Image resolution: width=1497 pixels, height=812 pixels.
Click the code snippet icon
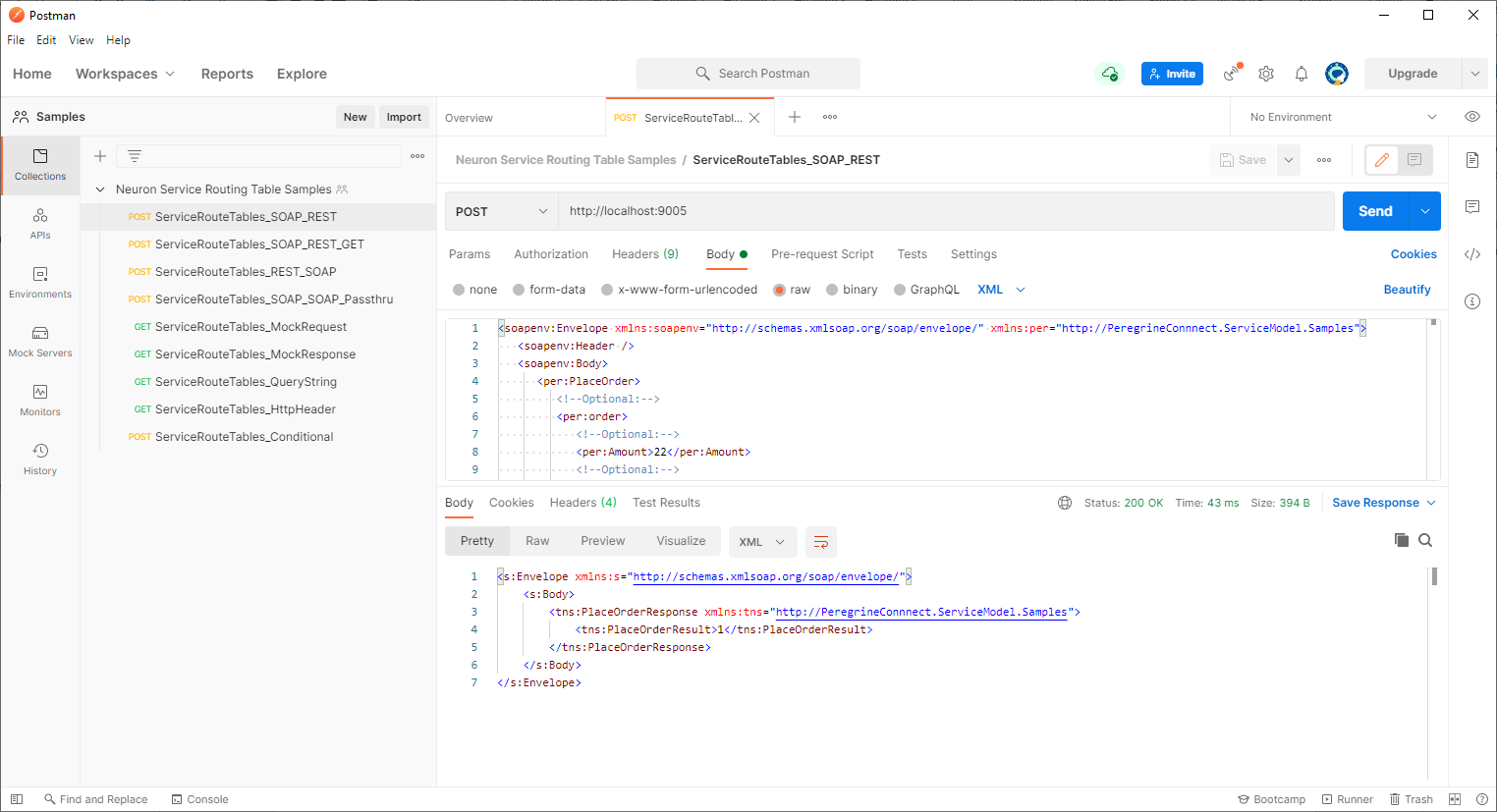click(1472, 254)
